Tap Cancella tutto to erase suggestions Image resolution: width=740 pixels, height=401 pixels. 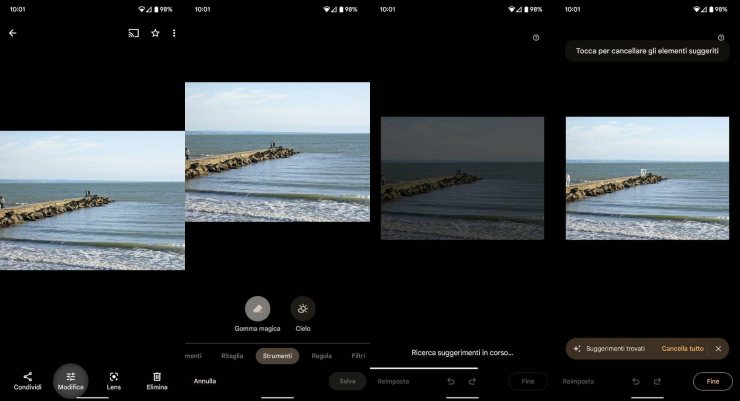[x=682, y=349]
